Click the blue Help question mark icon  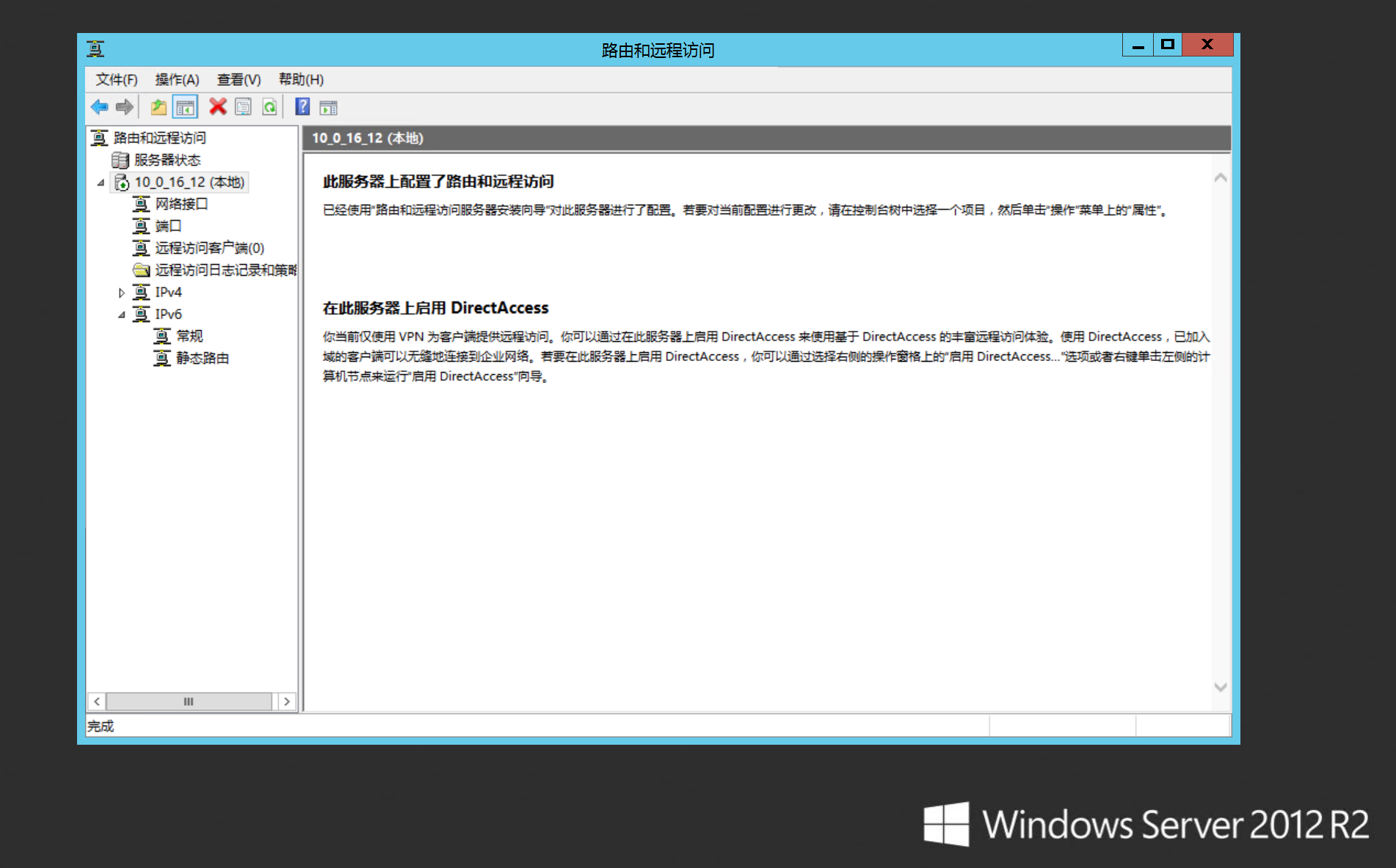point(302,107)
